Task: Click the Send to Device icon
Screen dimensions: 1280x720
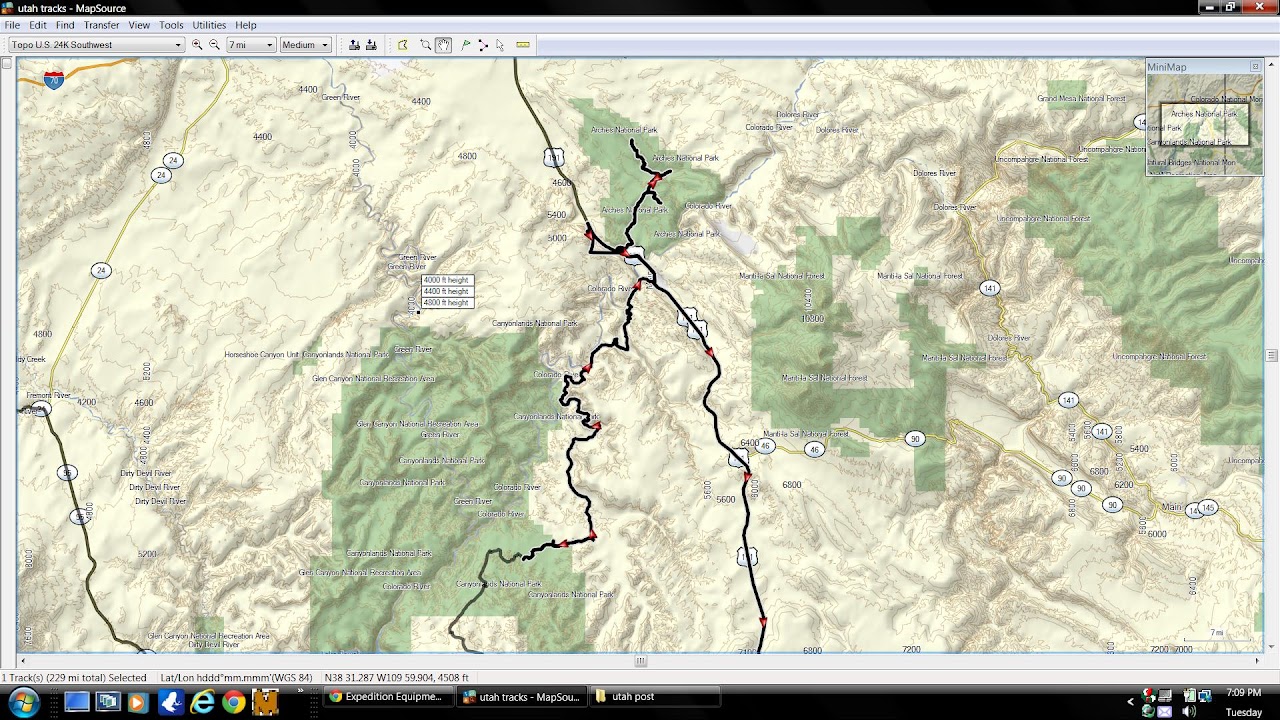Action: pyautogui.click(x=354, y=45)
